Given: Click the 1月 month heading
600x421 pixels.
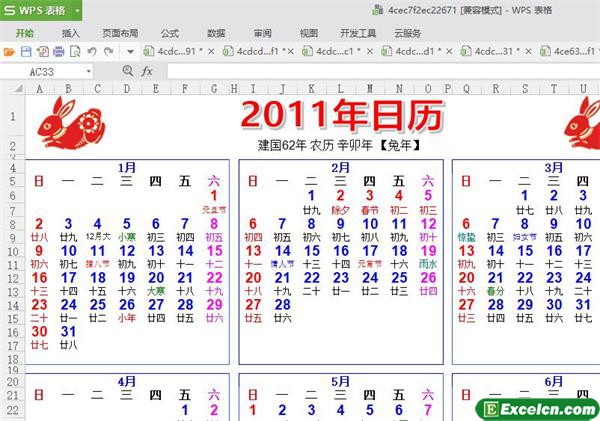Looking at the screenshot, I should 127,168.
